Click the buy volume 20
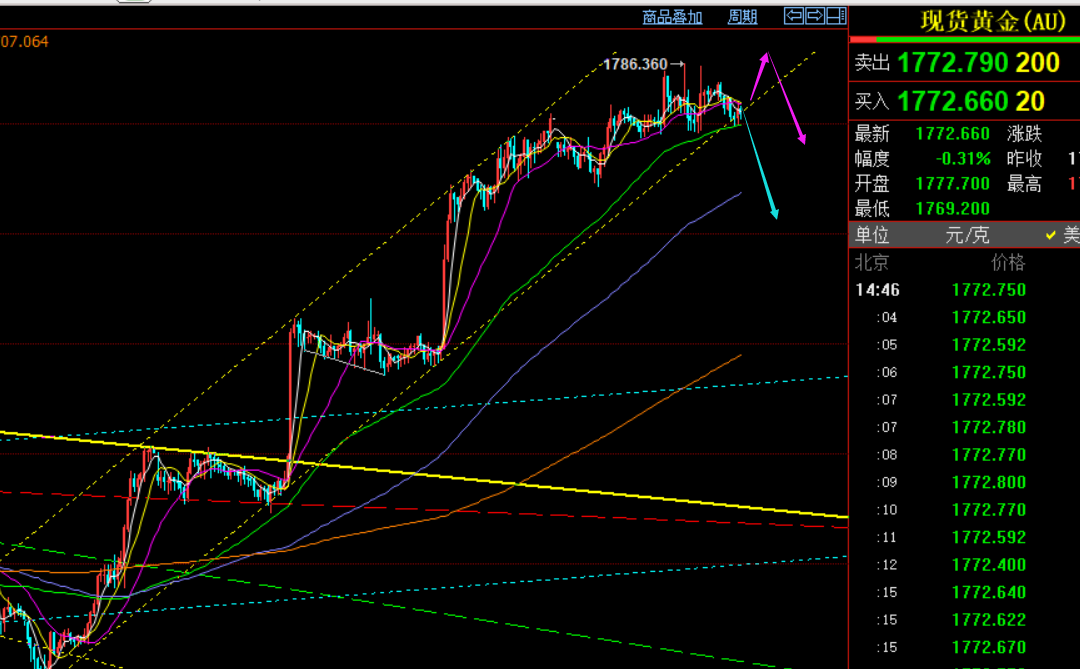 (1030, 101)
